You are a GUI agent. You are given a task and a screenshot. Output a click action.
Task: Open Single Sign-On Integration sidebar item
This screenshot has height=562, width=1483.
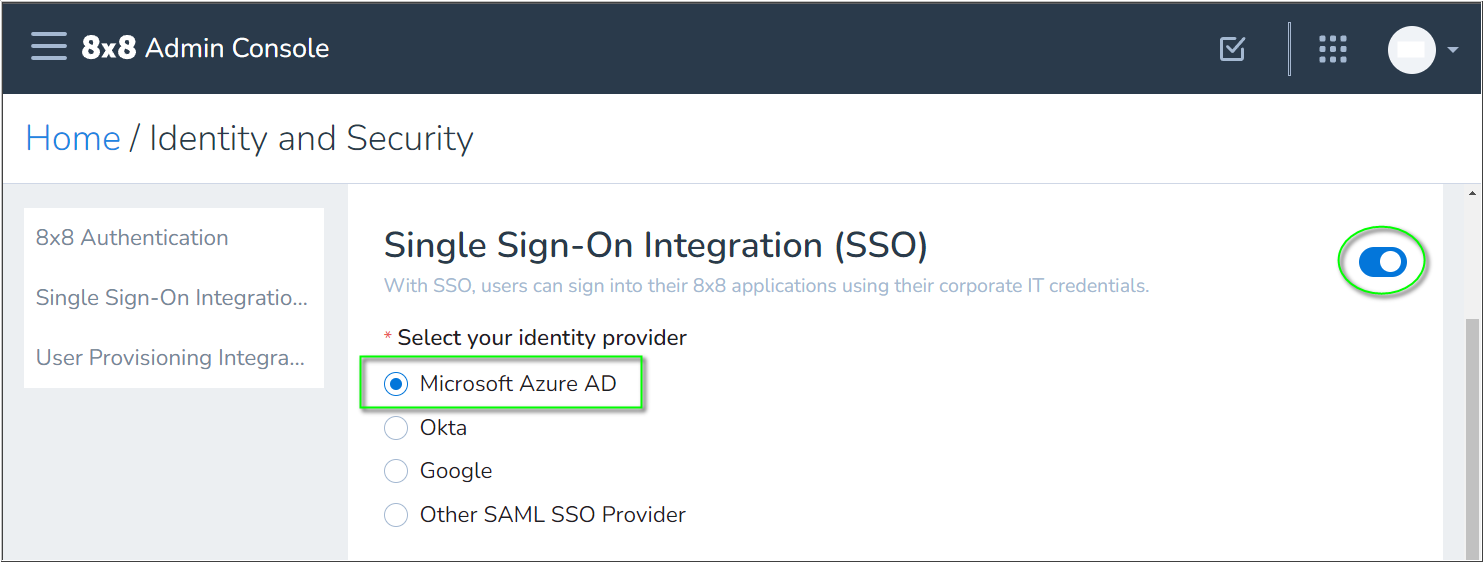coord(174,298)
